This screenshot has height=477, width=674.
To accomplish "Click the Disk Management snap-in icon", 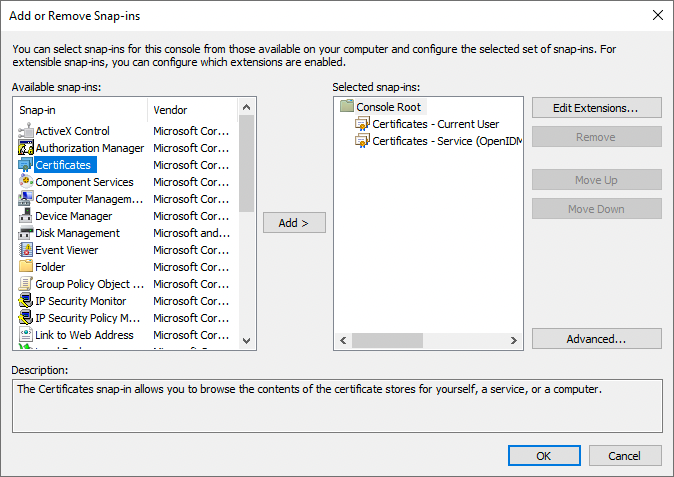I will click(x=26, y=233).
